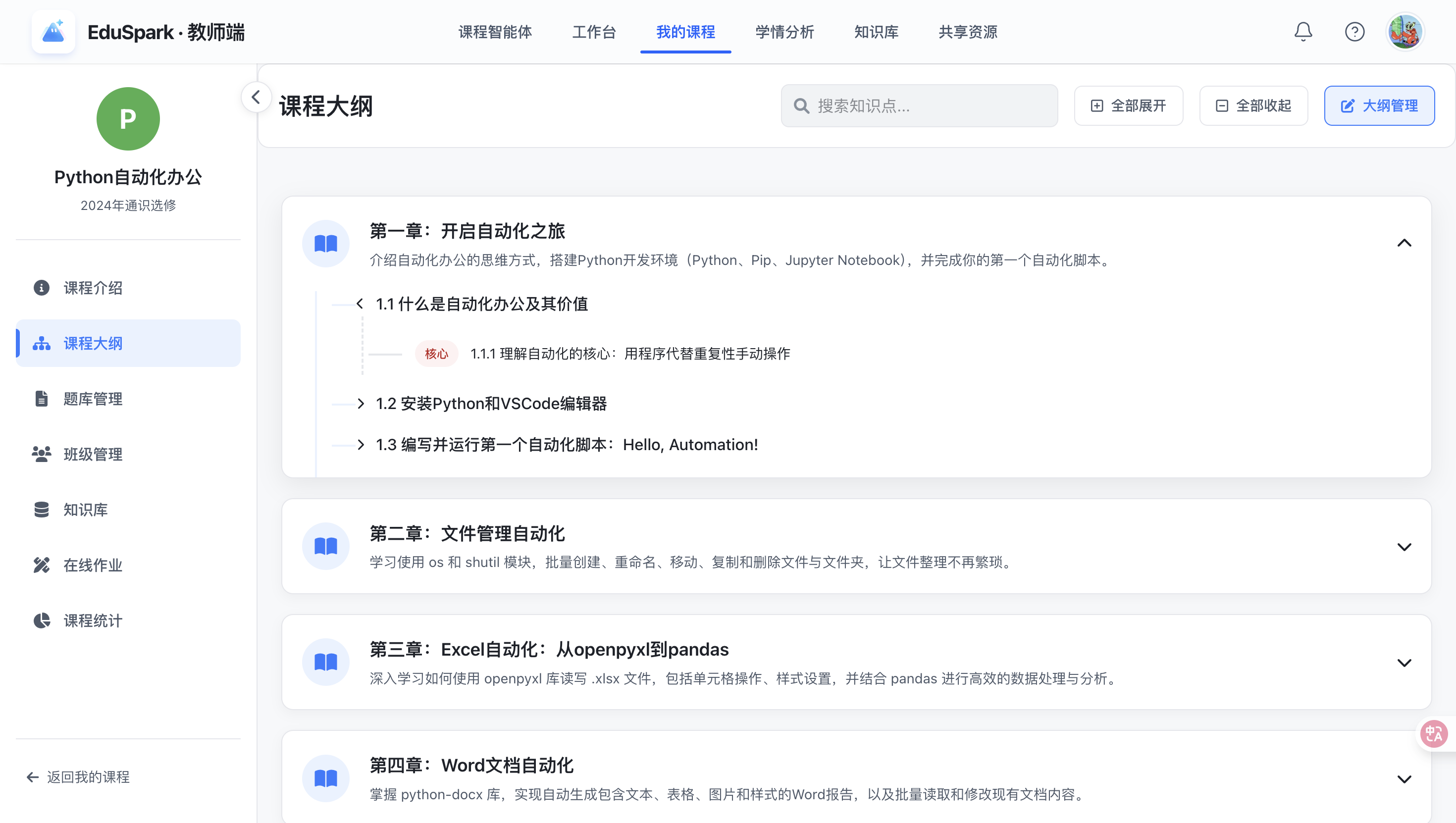Expand section 1.2 安装Python和VSCode编辑器
The height and width of the screenshot is (823, 1456).
(361, 404)
